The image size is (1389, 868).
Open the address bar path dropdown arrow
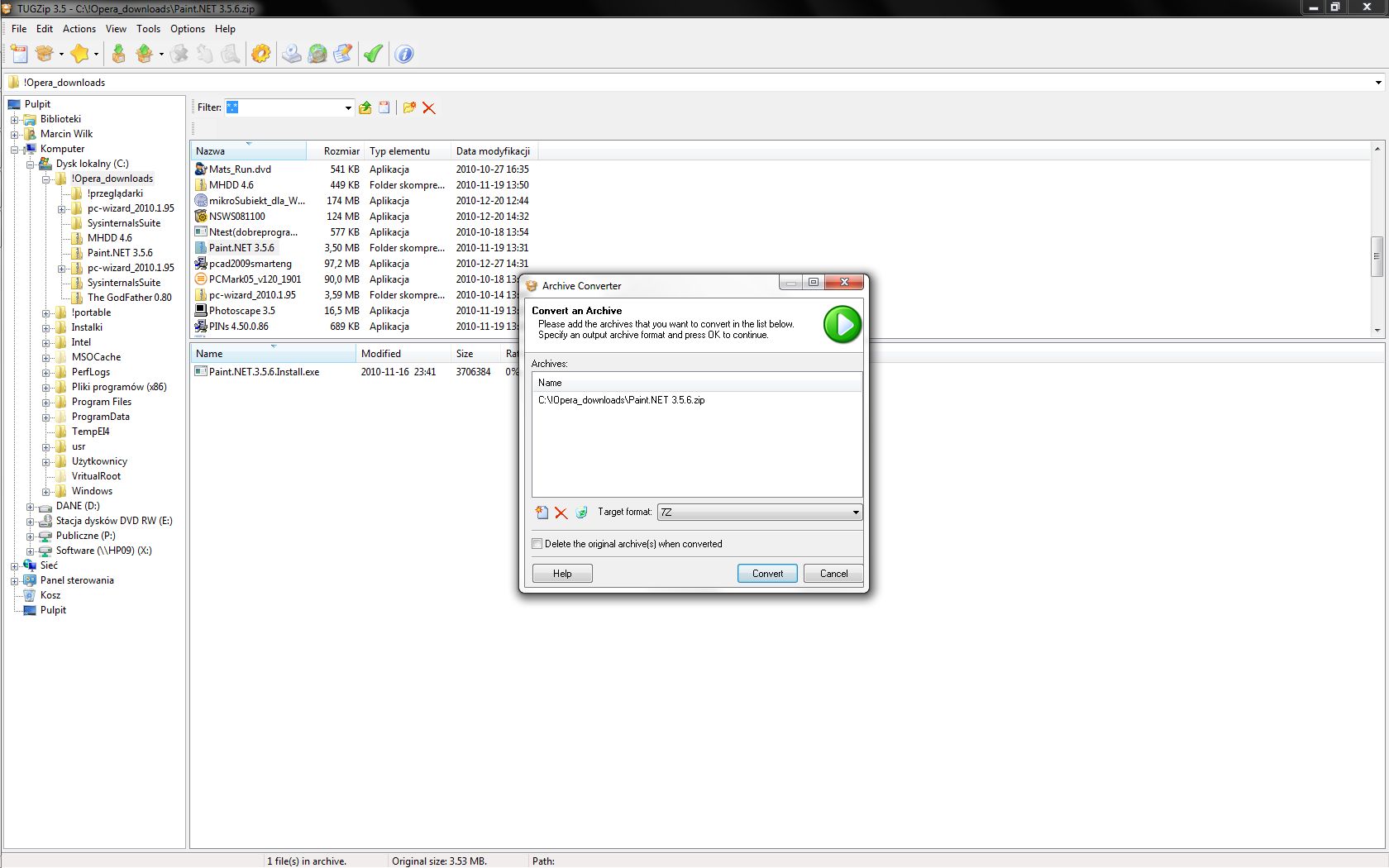(x=1378, y=83)
